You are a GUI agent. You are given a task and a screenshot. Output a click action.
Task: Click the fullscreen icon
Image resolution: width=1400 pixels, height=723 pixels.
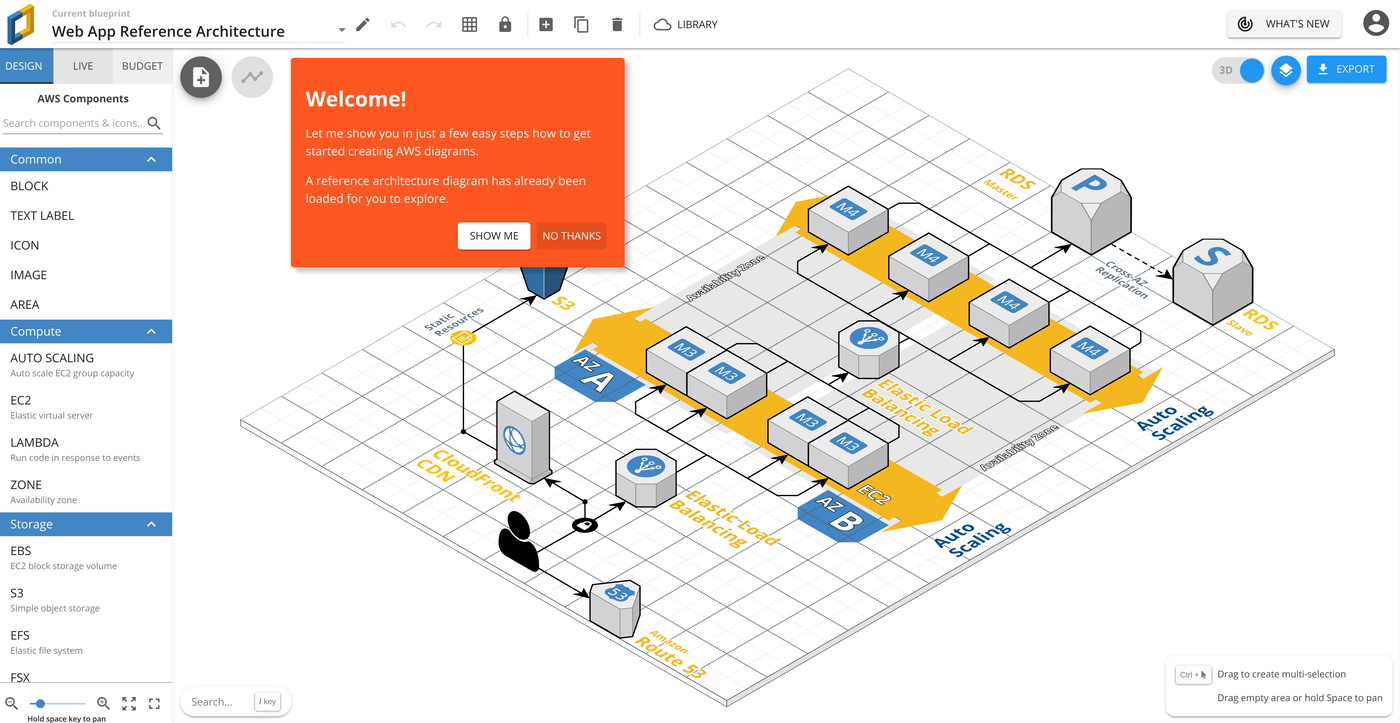coord(154,703)
